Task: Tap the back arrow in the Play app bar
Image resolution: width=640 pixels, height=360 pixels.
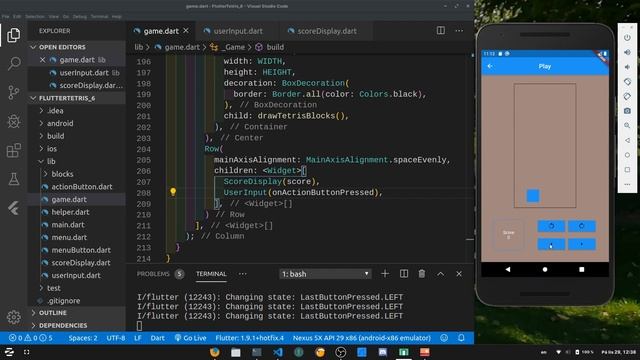Action: (490, 66)
